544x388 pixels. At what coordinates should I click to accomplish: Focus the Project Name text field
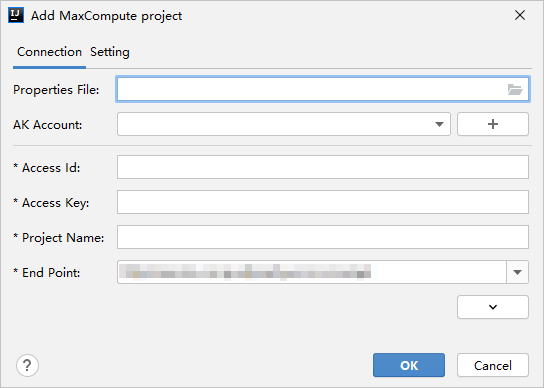click(323, 237)
